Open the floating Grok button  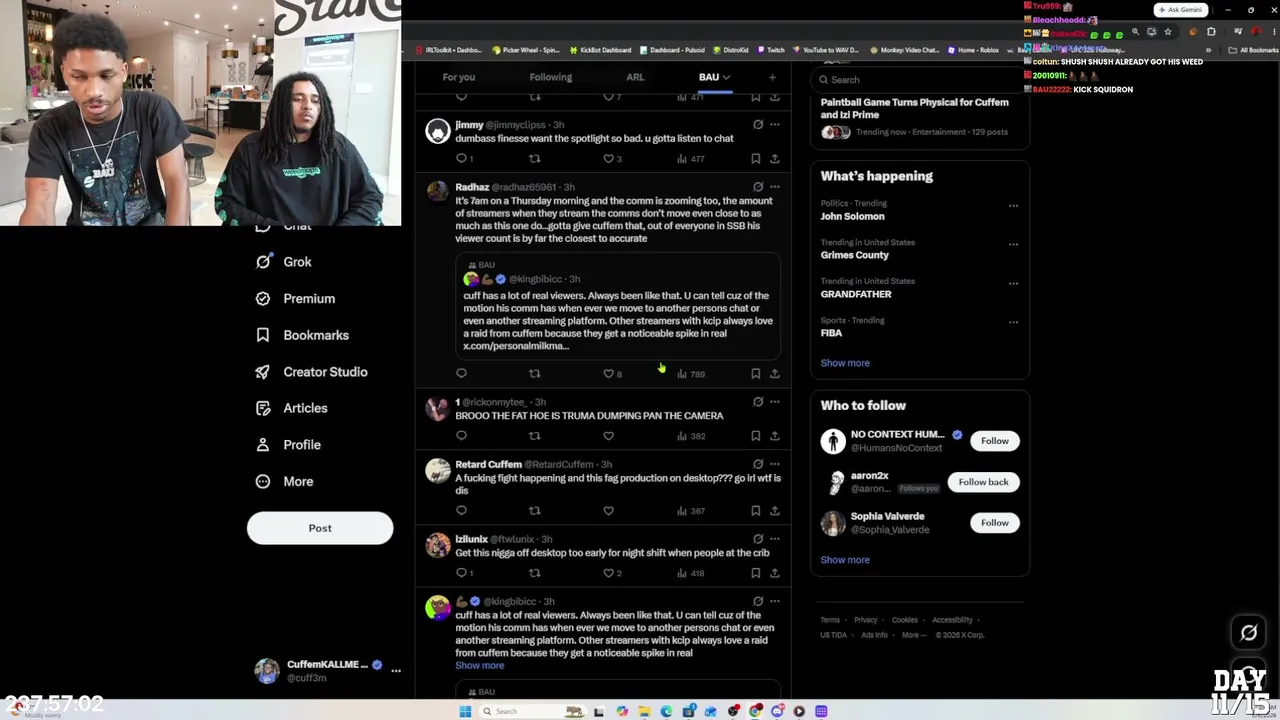(x=1249, y=632)
